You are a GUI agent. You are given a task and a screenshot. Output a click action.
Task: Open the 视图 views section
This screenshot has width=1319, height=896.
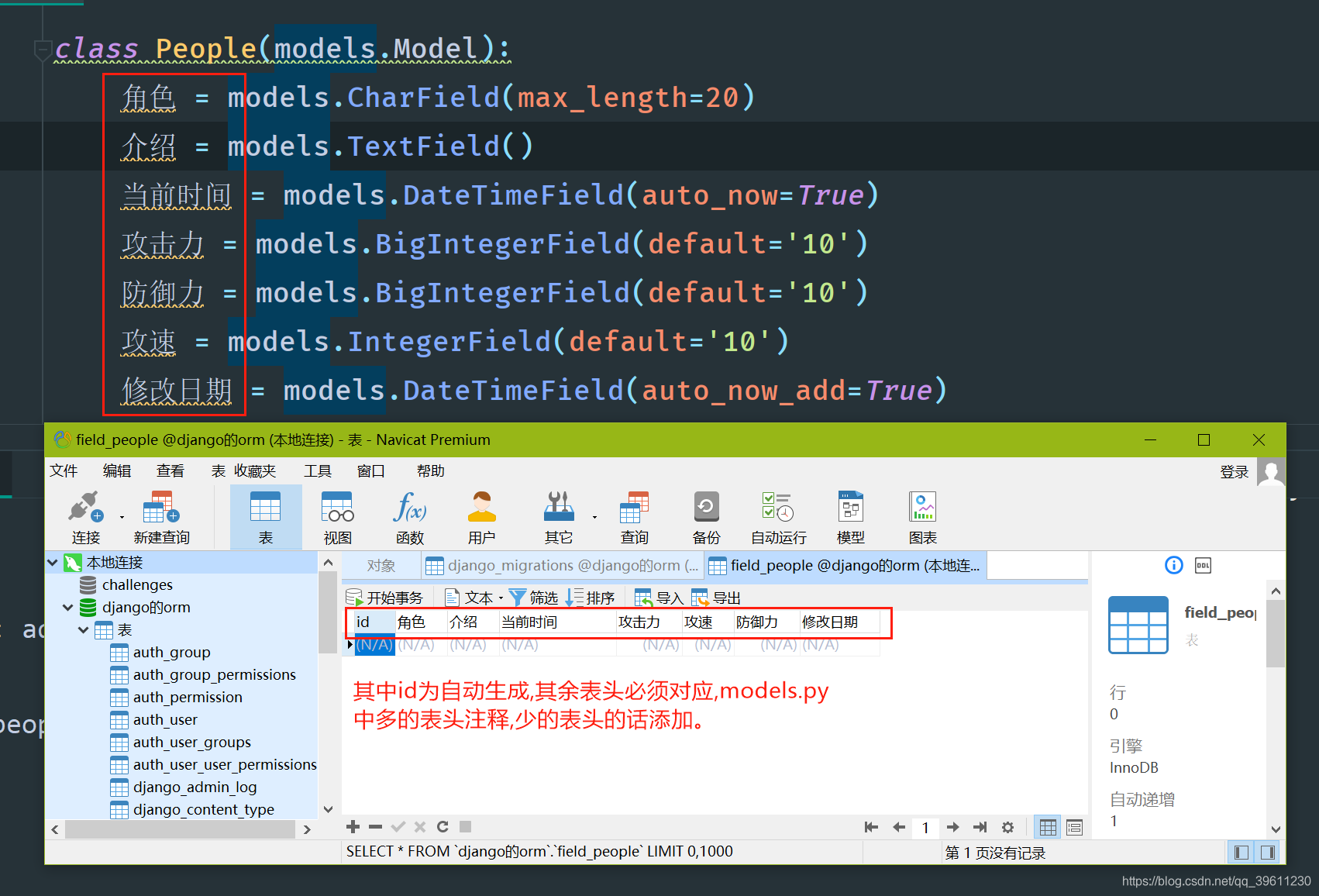[x=337, y=517]
